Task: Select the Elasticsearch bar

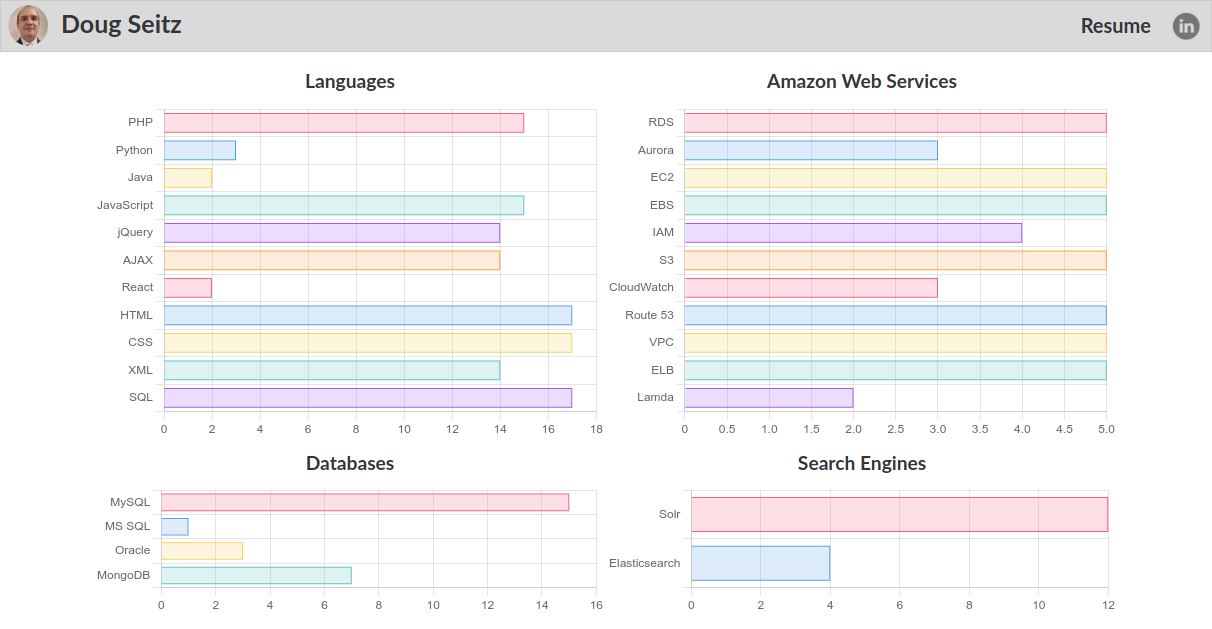Action: (760, 563)
